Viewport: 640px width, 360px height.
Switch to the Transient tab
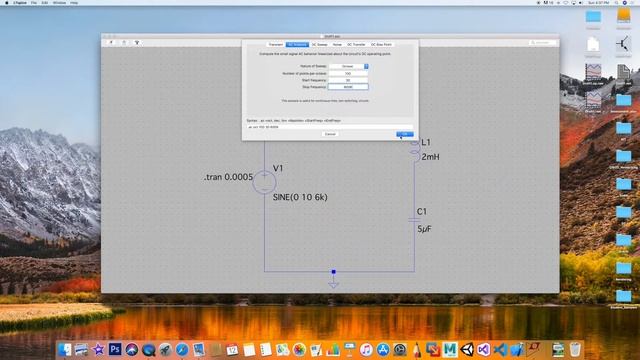coord(276,44)
